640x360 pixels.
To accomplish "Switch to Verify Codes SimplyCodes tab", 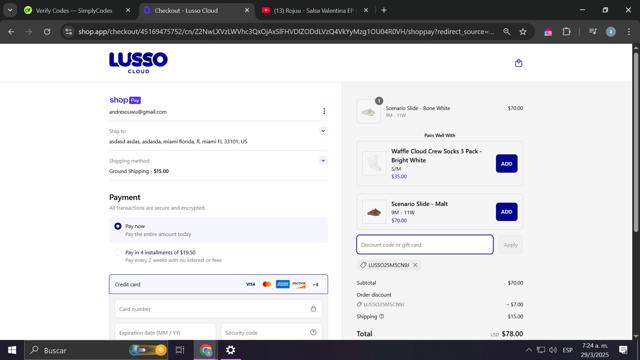I will pyautogui.click(x=73, y=11).
